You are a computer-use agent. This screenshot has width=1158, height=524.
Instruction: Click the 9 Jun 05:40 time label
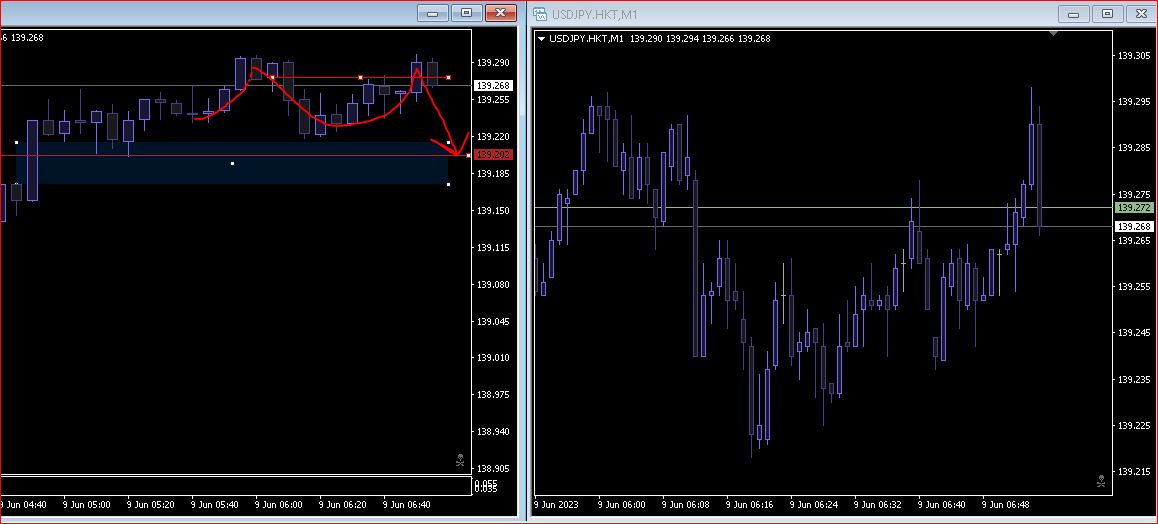[215, 505]
